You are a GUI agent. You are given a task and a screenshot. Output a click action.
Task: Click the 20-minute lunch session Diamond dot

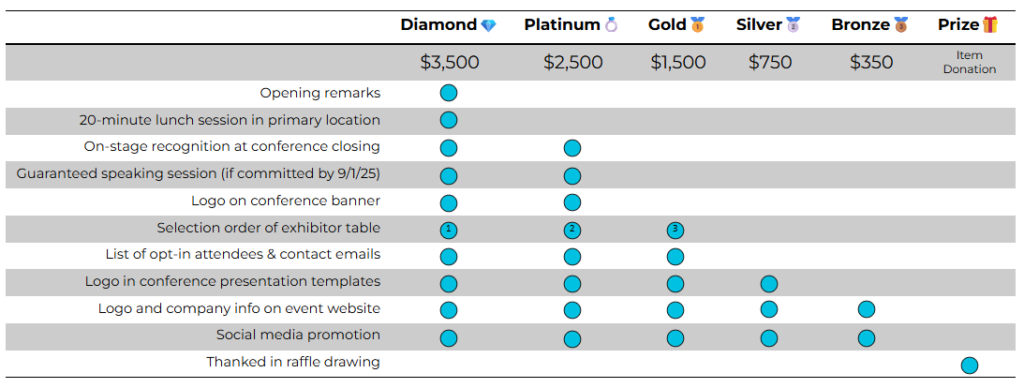click(x=448, y=120)
